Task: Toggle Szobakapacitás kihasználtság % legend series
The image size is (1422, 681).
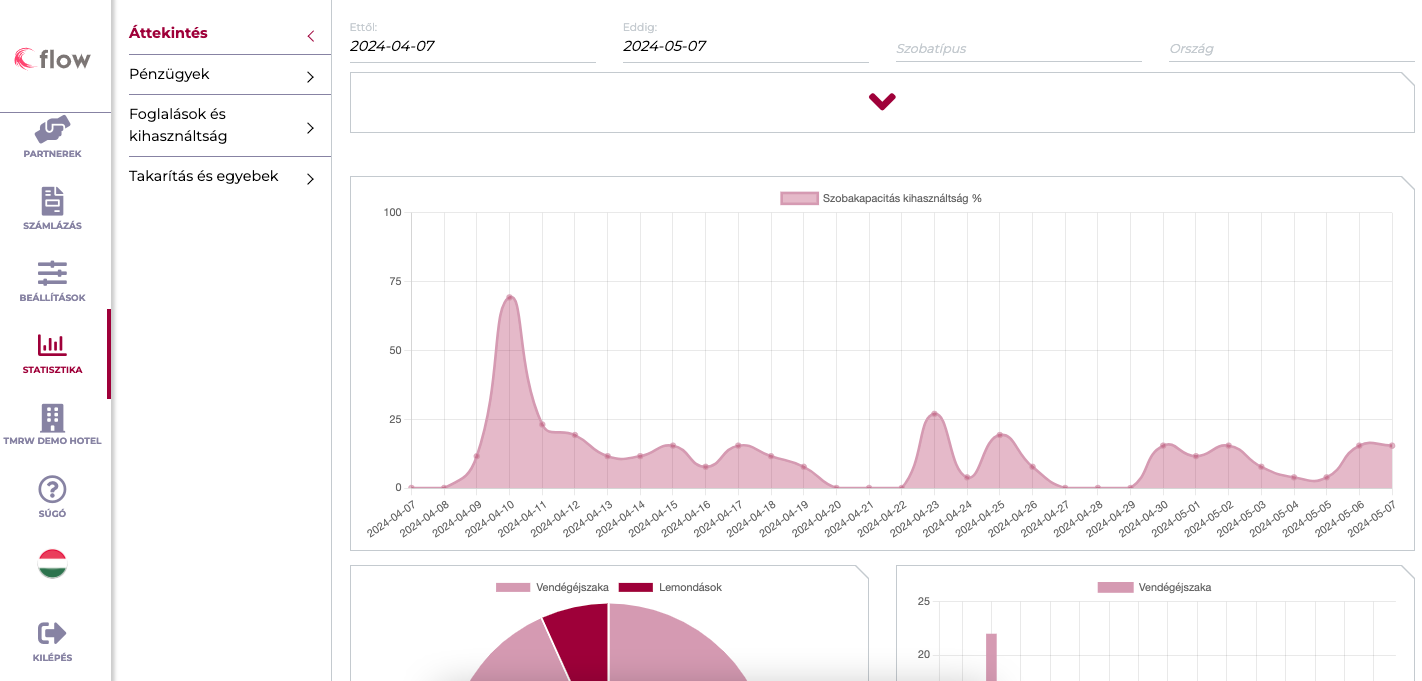Action: pyautogui.click(x=881, y=198)
